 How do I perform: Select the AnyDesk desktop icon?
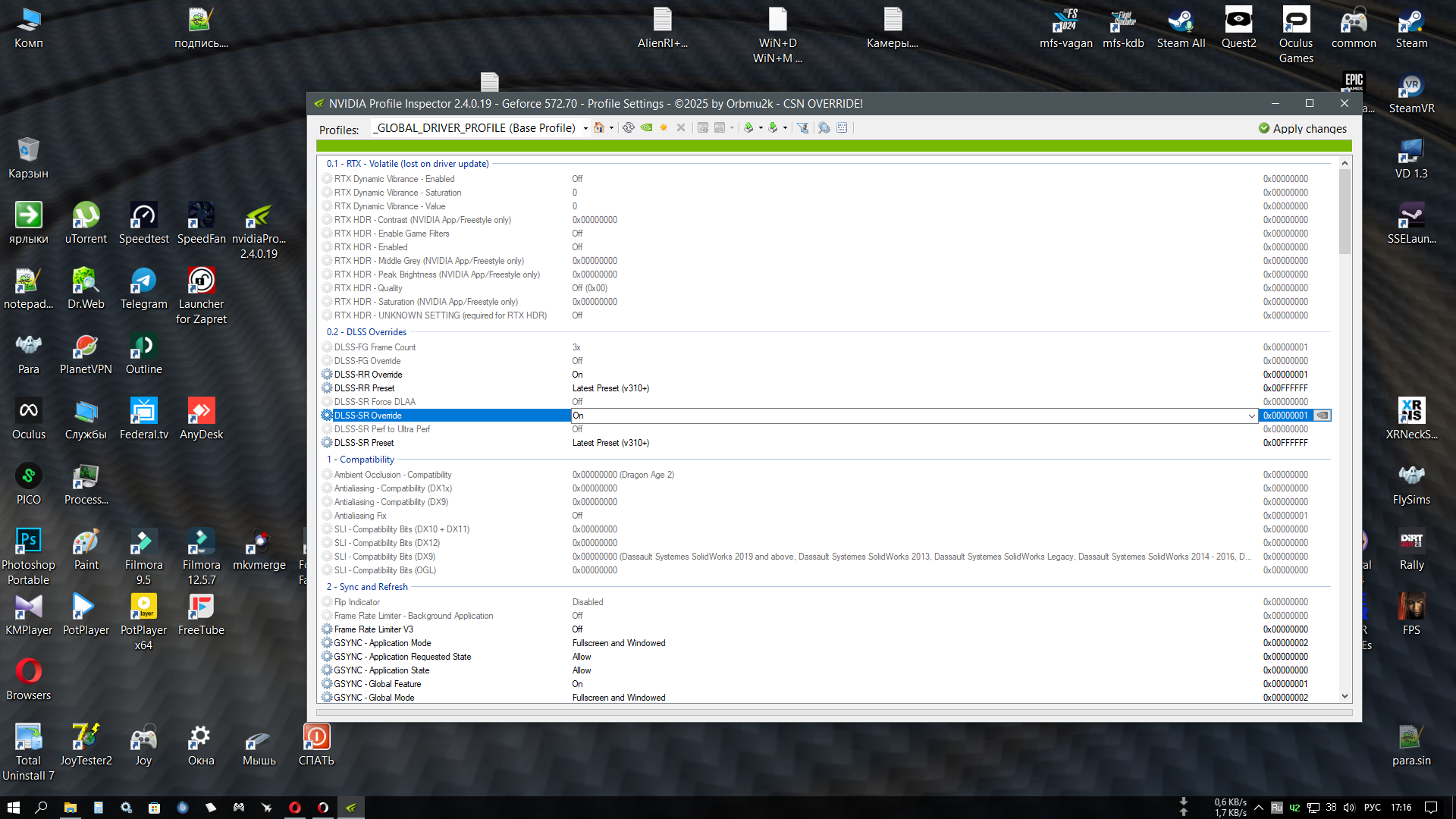(201, 419)
